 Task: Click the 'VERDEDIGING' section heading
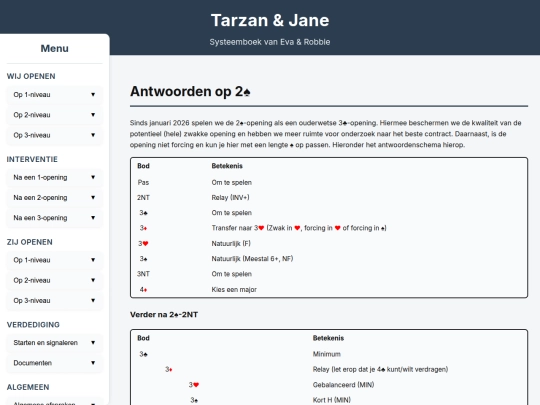33,325
